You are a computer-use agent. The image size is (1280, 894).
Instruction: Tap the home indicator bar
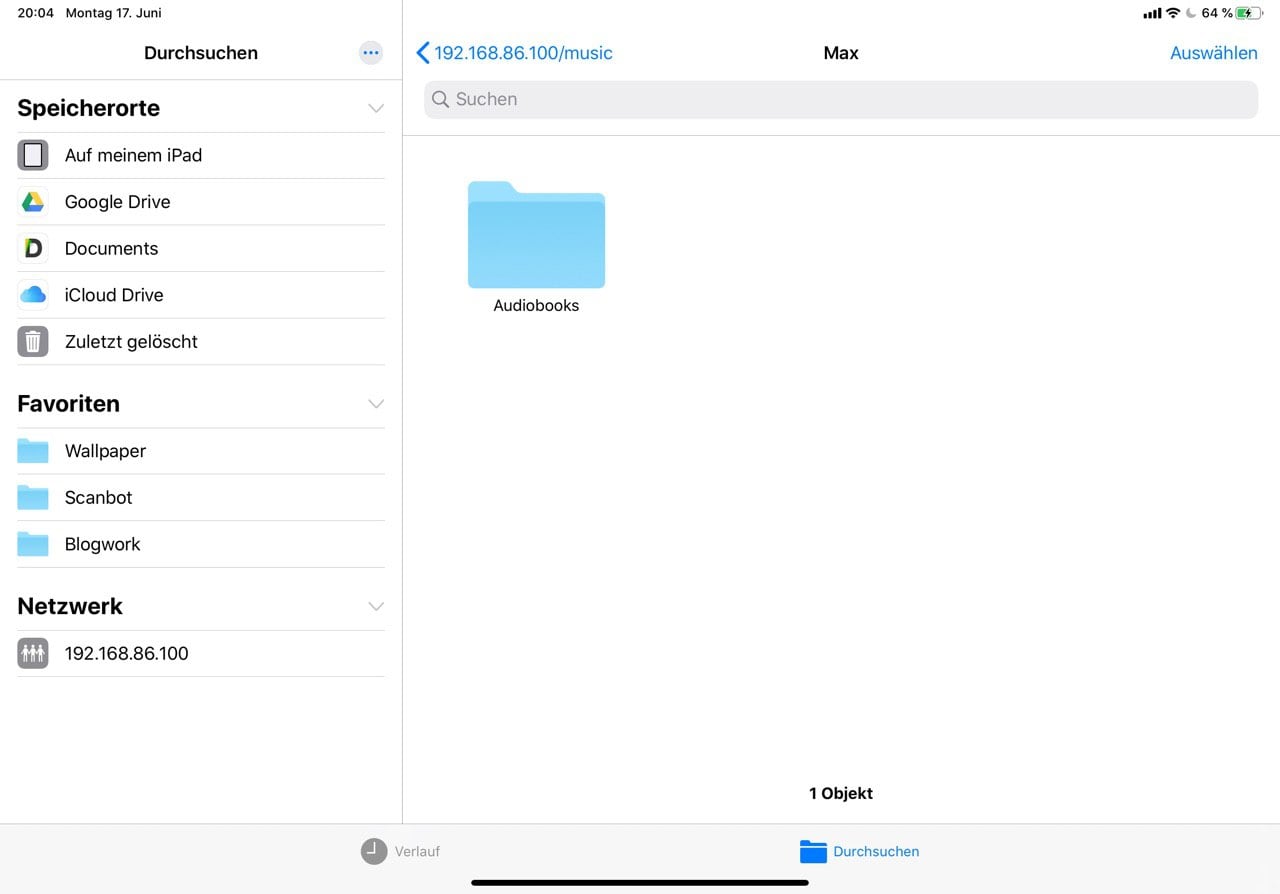tap(640, 882)
